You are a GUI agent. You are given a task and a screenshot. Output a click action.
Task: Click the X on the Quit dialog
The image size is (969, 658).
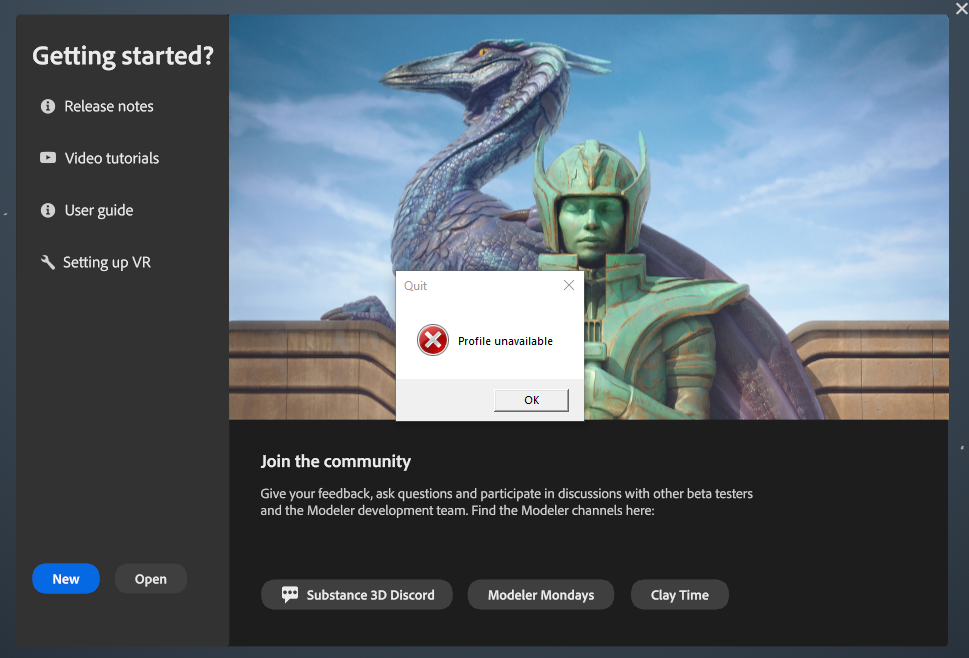(568, 285)
